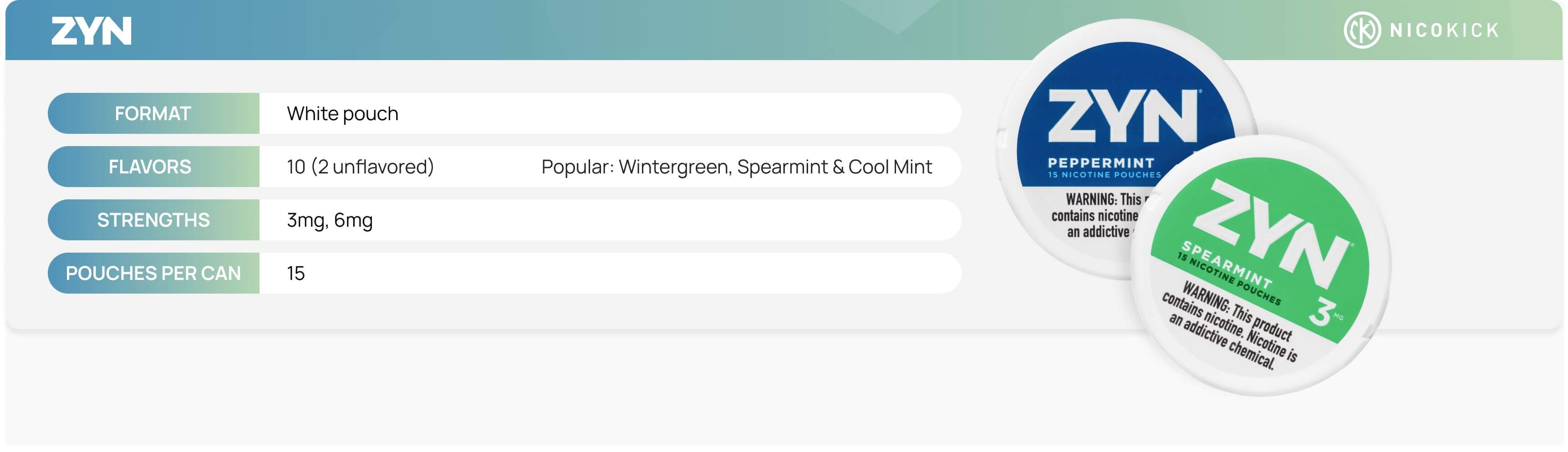This screenshot has height=452, width=1568.
Task: Click the warning text on Spearmint can
Action: pyautogui.click(x=1230, y=325)
